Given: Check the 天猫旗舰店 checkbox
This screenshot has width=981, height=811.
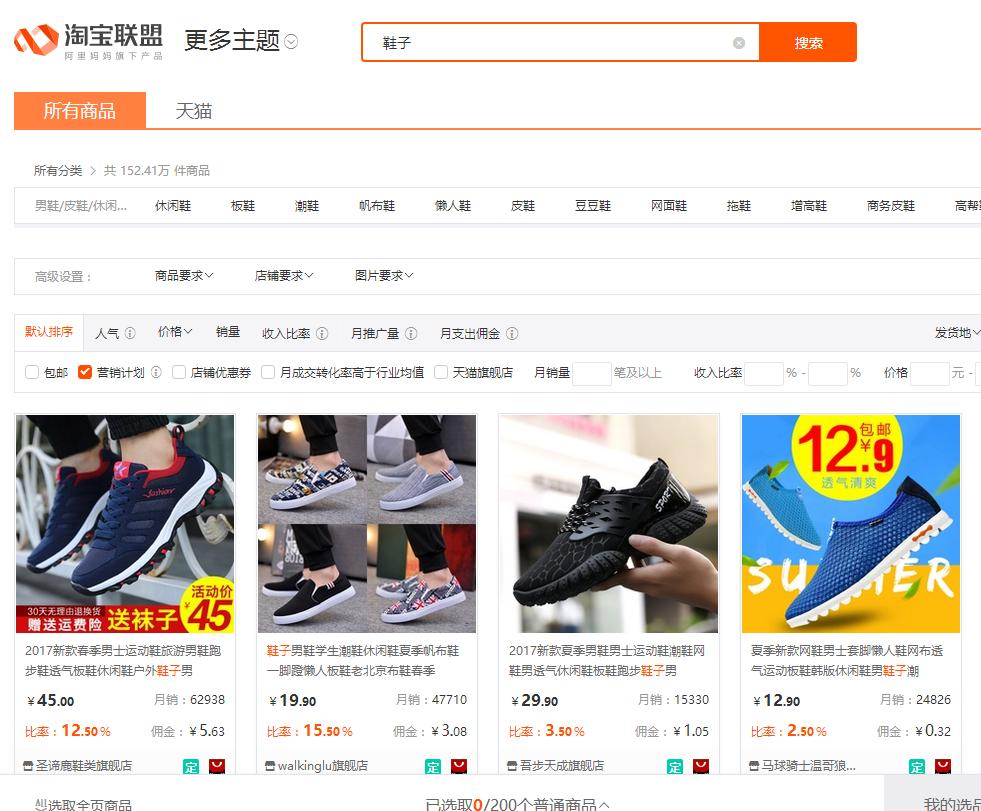Looking at the screenshot, I should click(440, 372).
